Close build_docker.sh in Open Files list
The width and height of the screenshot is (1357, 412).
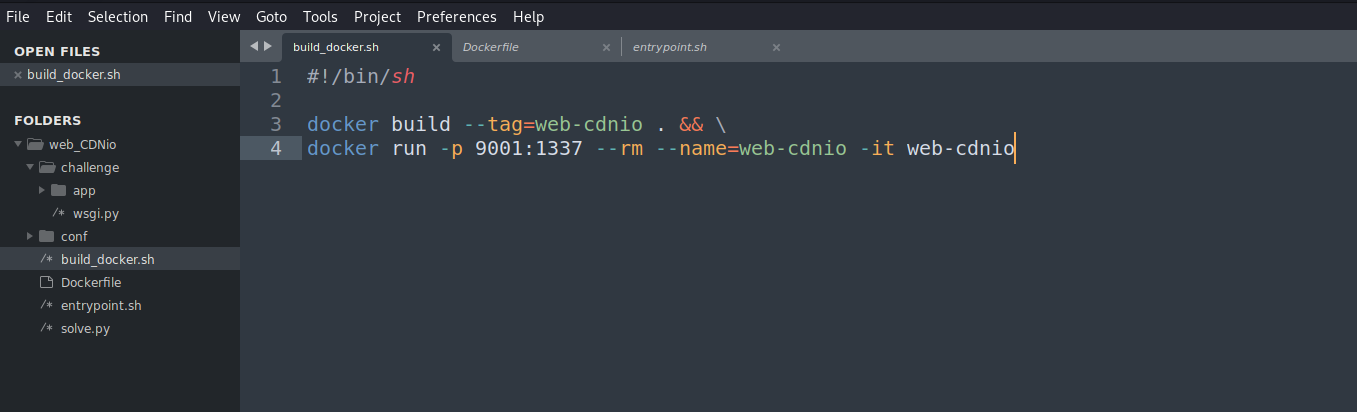18,75
